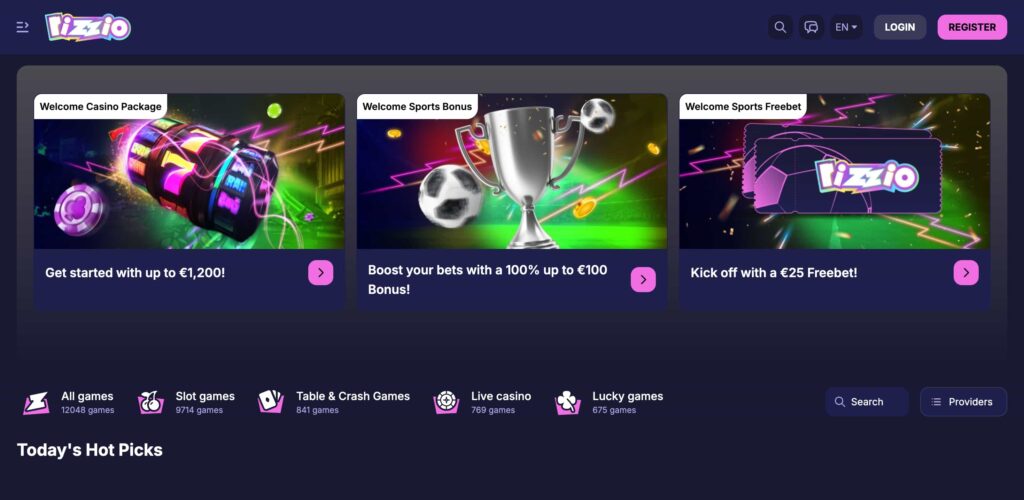Viewport: 1024px width, 500px height.
Task: Open the Providers filter list
Action: [x=963, y=402]
